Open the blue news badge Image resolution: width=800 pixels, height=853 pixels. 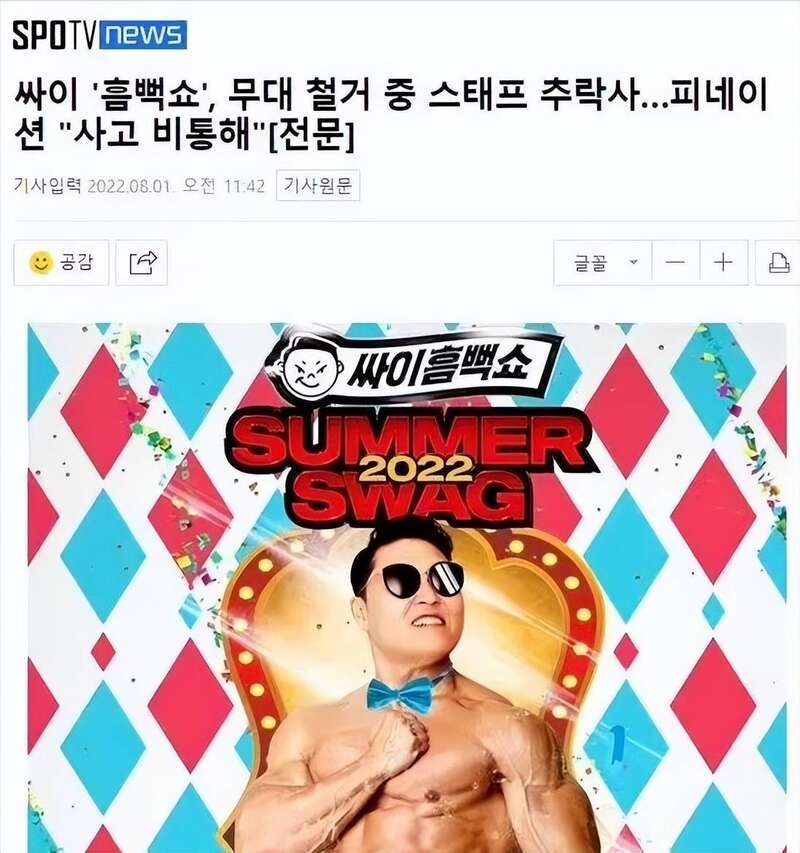click(x=143, y=35)
